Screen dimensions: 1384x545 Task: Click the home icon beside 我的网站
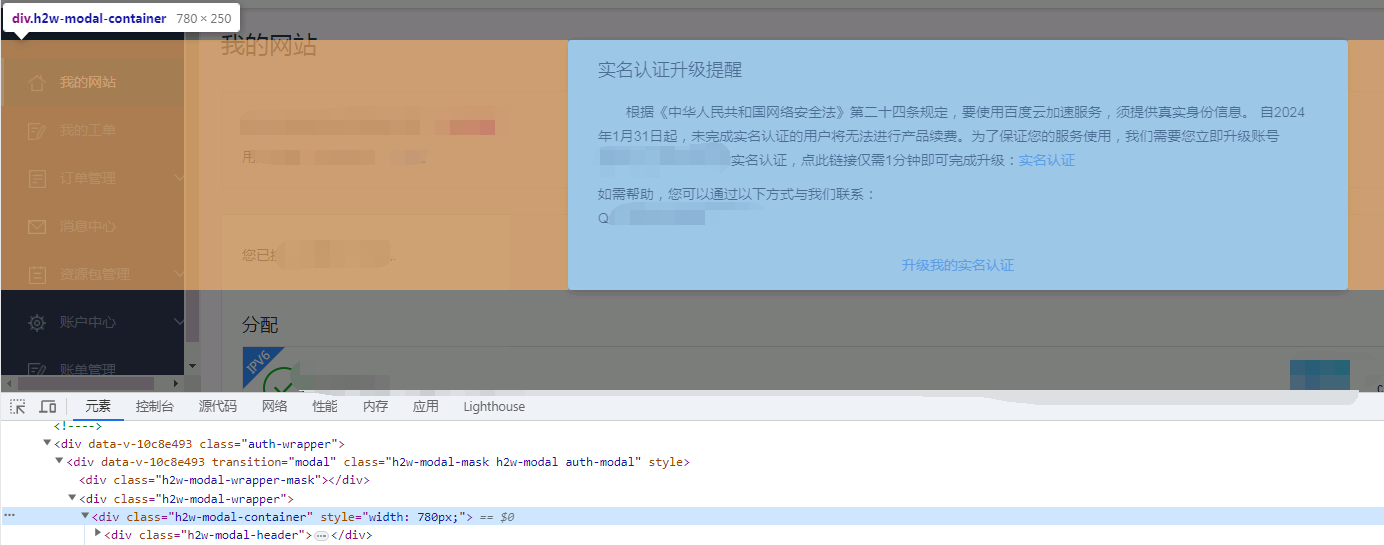click(x=37, y=83)
